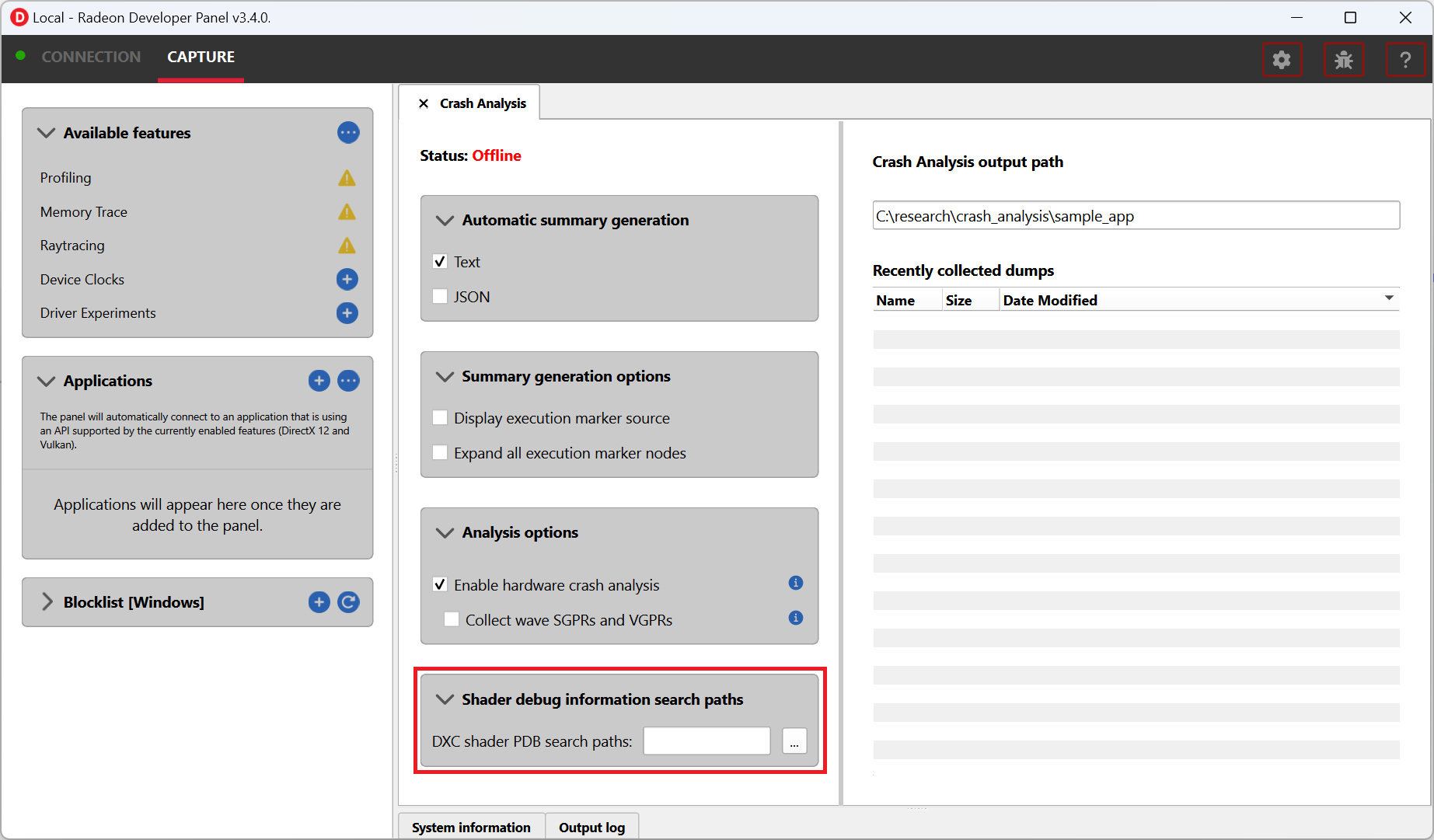1434x840 pixels.
Task: Refresh the Blocklist with reload icon
Action: click(x=348, y=602)
